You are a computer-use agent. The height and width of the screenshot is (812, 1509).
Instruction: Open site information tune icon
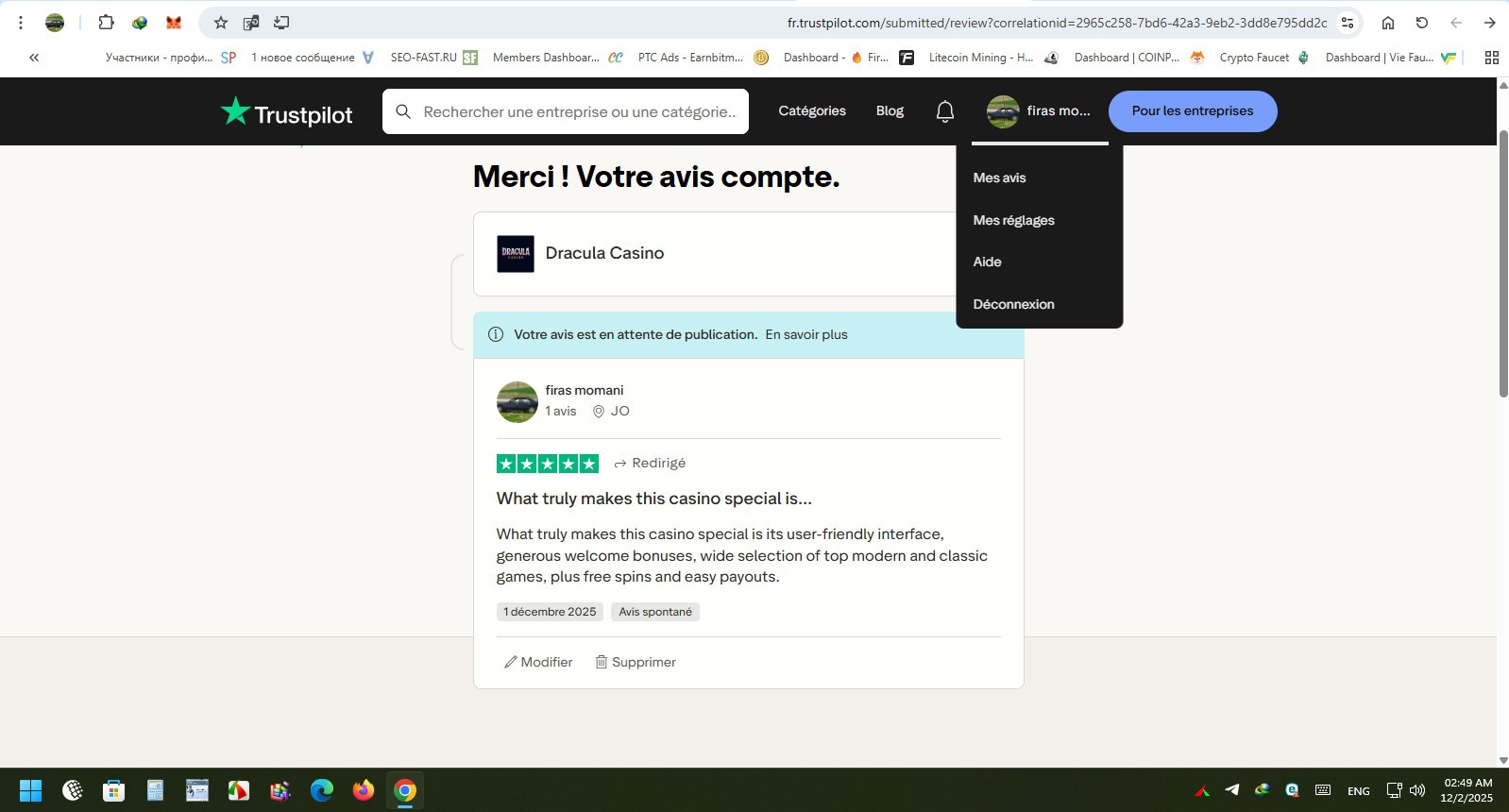(1348, 23)
